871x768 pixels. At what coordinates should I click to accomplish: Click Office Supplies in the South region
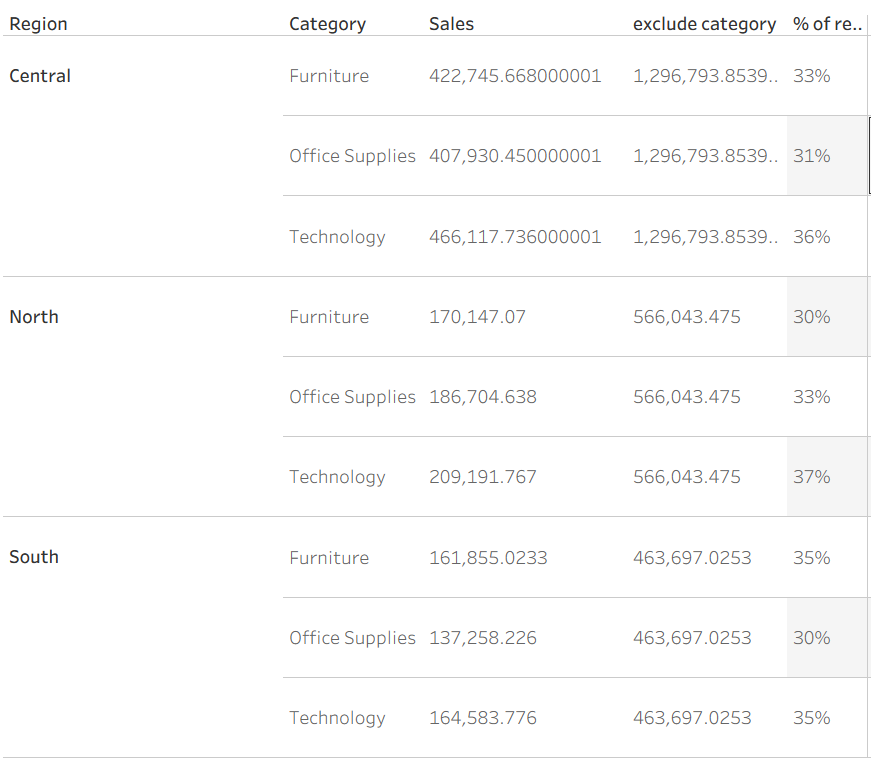click(352, 638)
